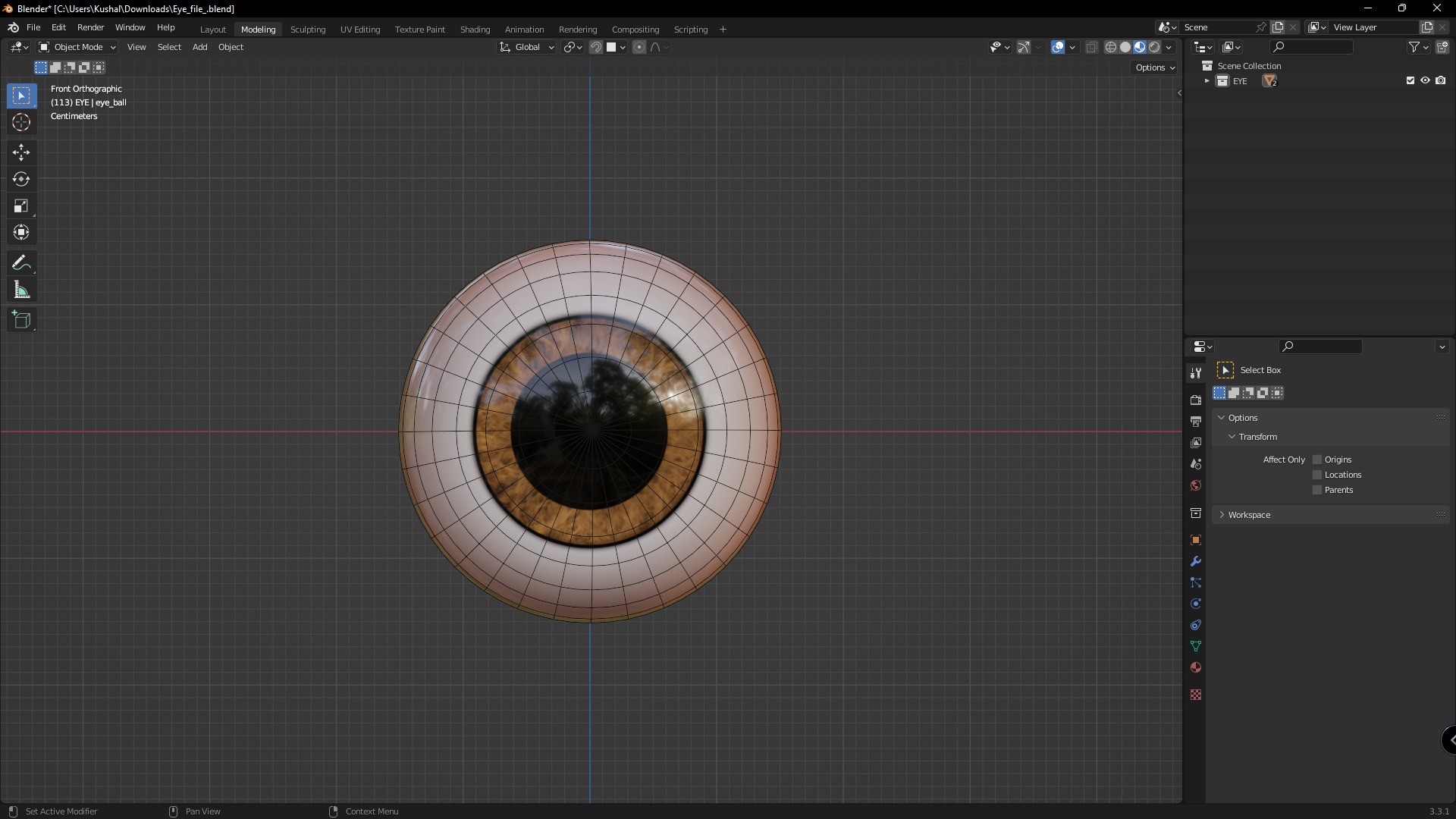
Task: Toggle viewport gizmos button
Action: (1024, 47)
